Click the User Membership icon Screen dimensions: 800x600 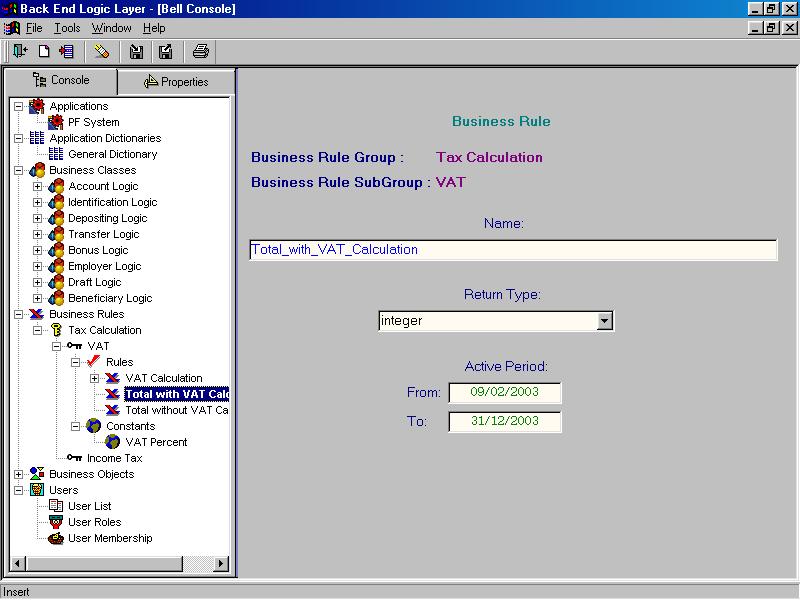coord(56,538)
